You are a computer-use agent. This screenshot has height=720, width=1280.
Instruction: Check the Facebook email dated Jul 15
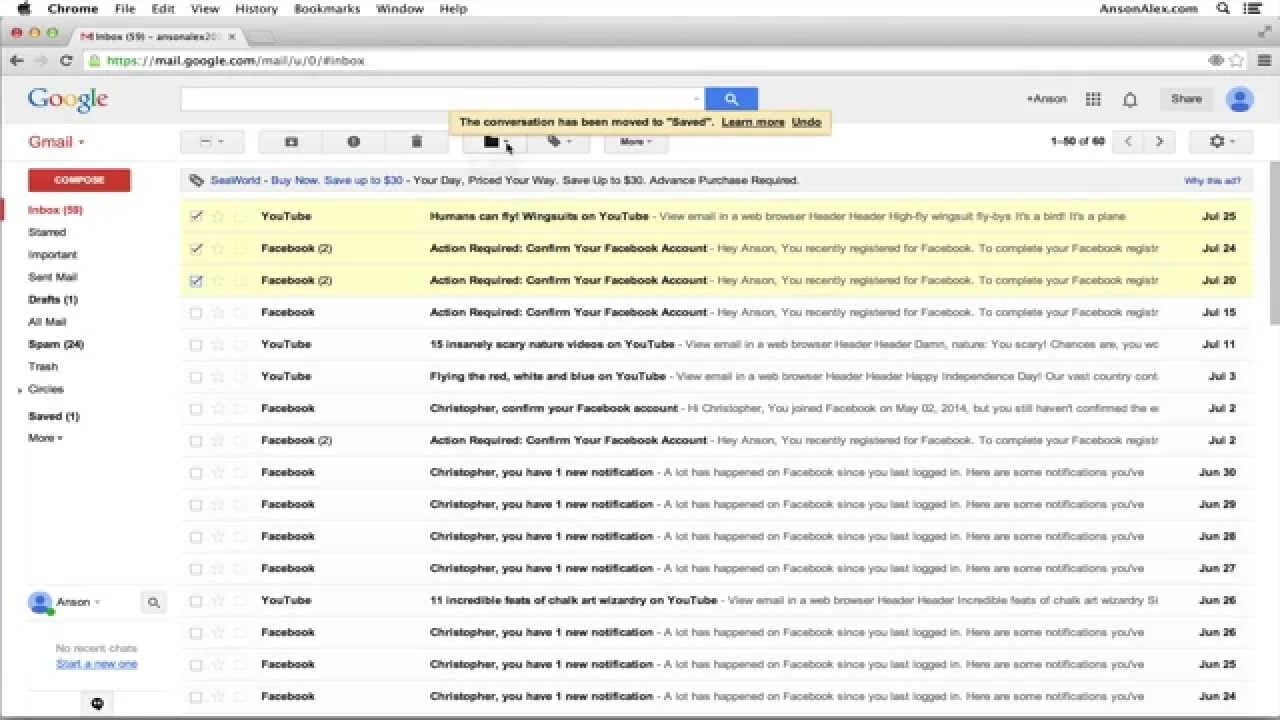196,313
